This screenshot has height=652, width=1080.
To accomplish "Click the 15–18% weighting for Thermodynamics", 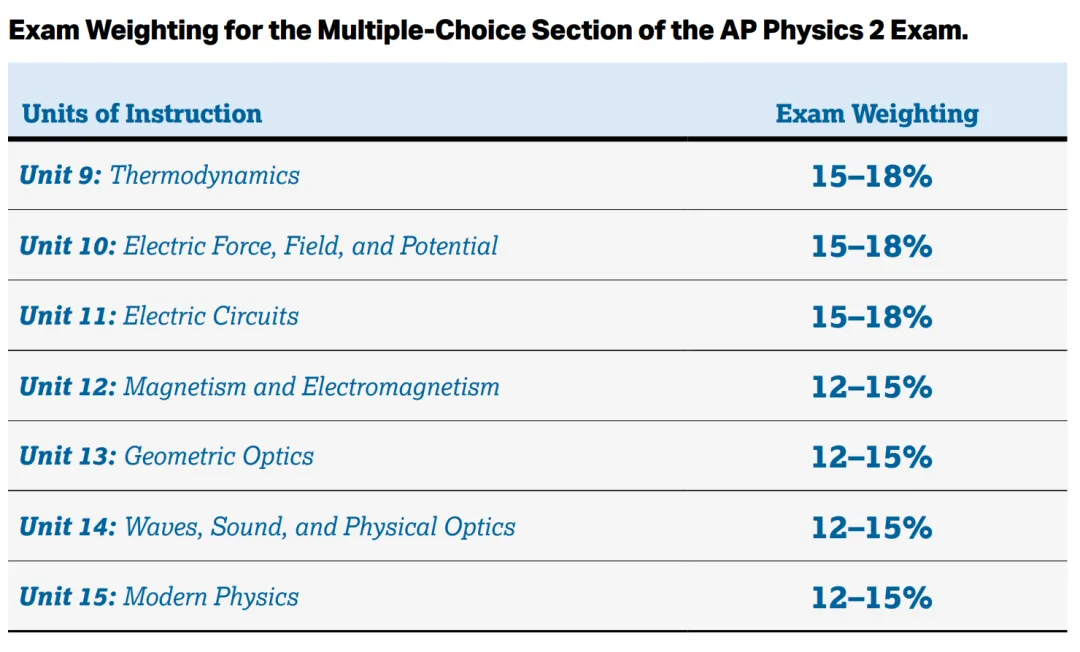I will pos(871,176).
